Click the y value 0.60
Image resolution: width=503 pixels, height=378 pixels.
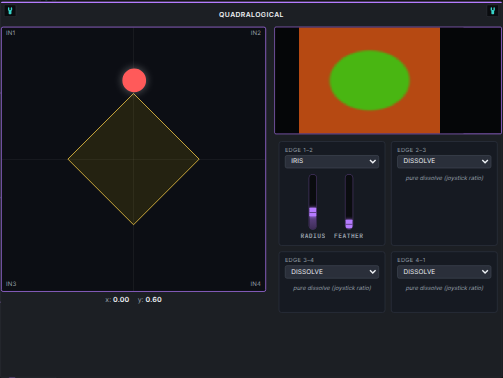[x=154, y=300]
